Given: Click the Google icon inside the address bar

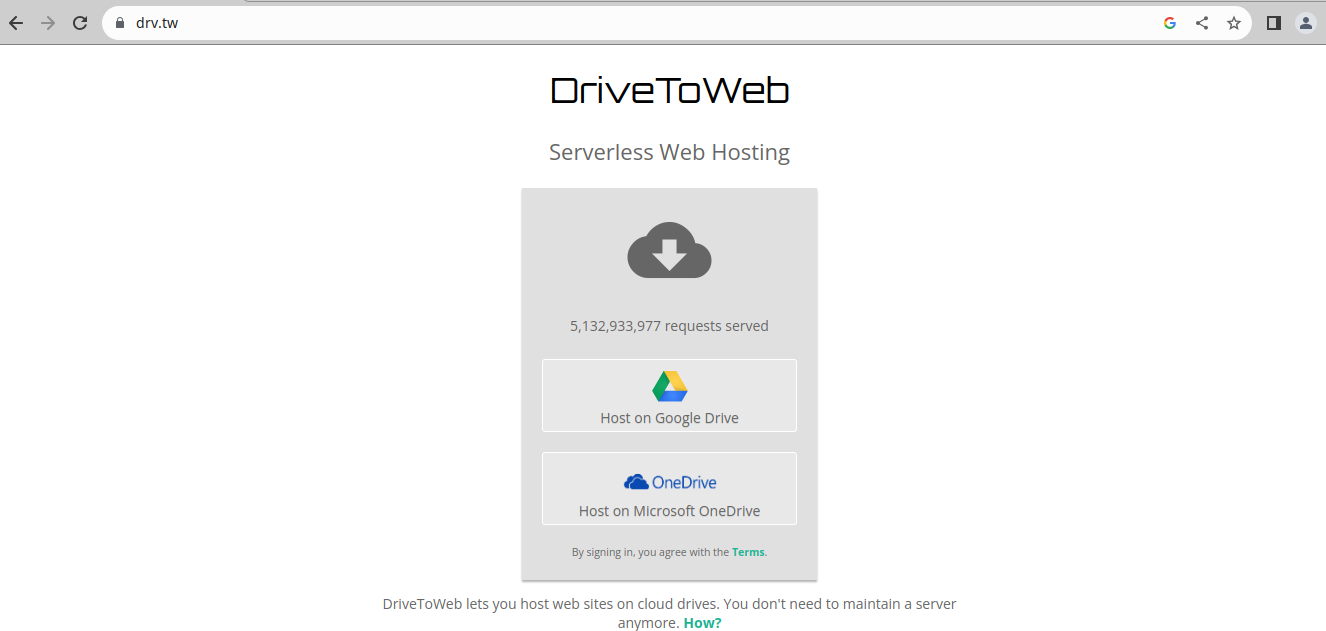Looking at the screenshot, I should coord(1169,22).
